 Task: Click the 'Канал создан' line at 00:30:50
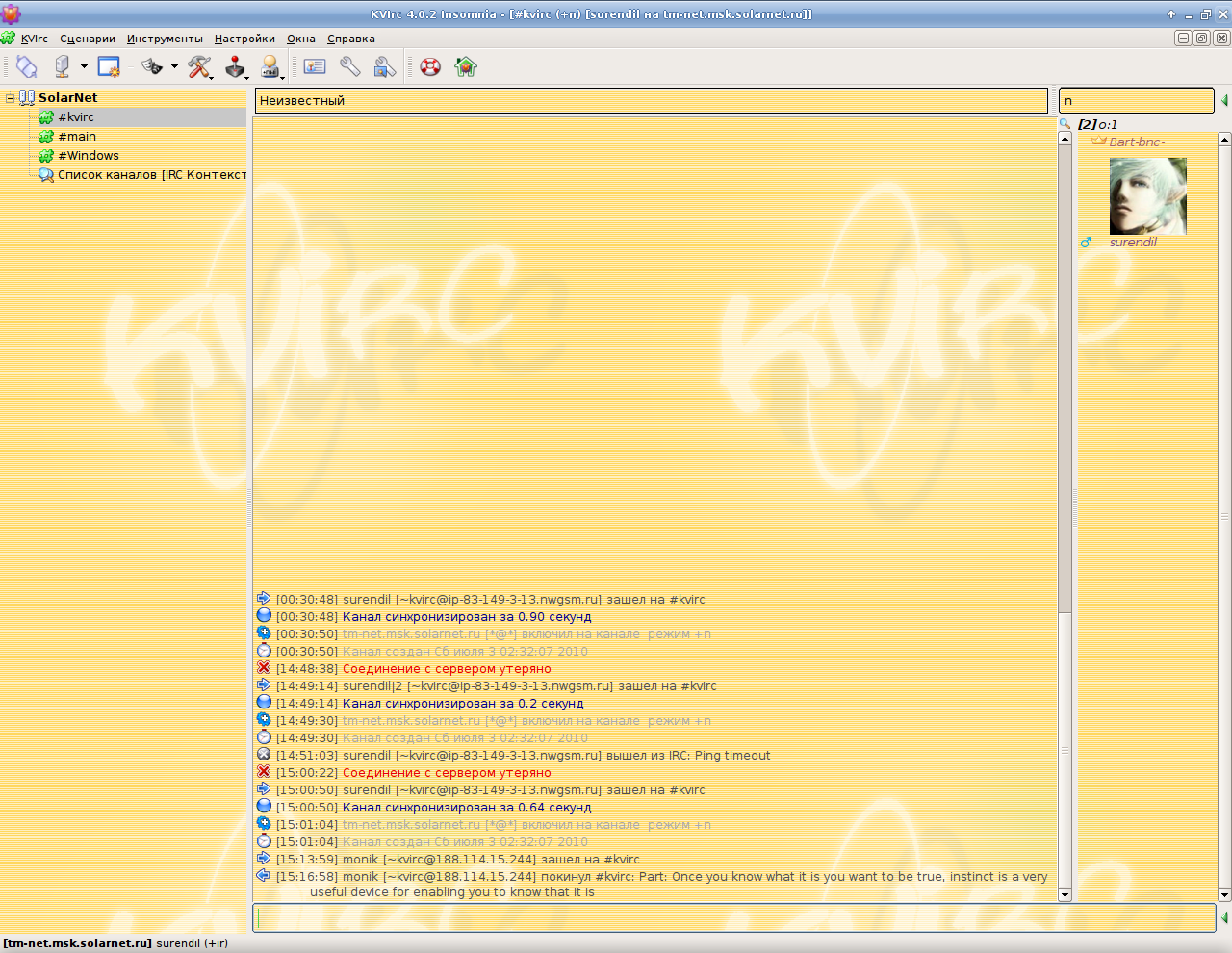pyautogui.click(x=465, y=652)
